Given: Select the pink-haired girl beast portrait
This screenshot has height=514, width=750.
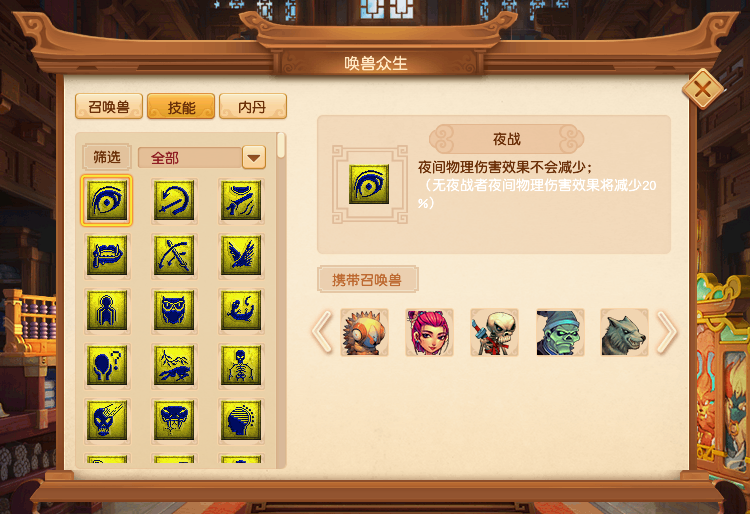Looking at the screenshot, I should (x=430, y=332).
